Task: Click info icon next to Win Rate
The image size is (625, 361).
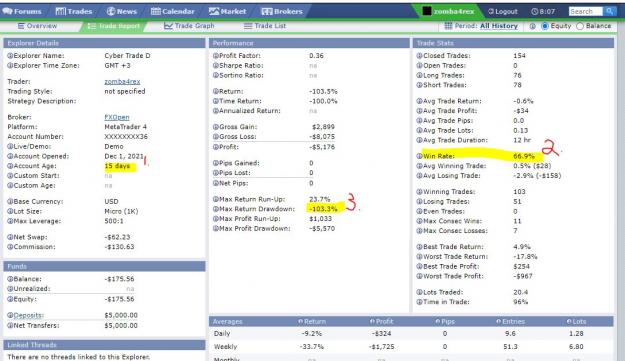Action: click(419, 156)
